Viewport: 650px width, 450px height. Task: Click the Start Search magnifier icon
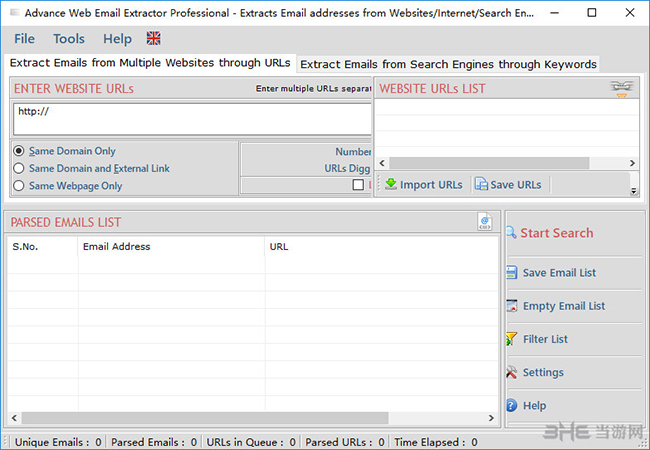(x=511, y=232)
